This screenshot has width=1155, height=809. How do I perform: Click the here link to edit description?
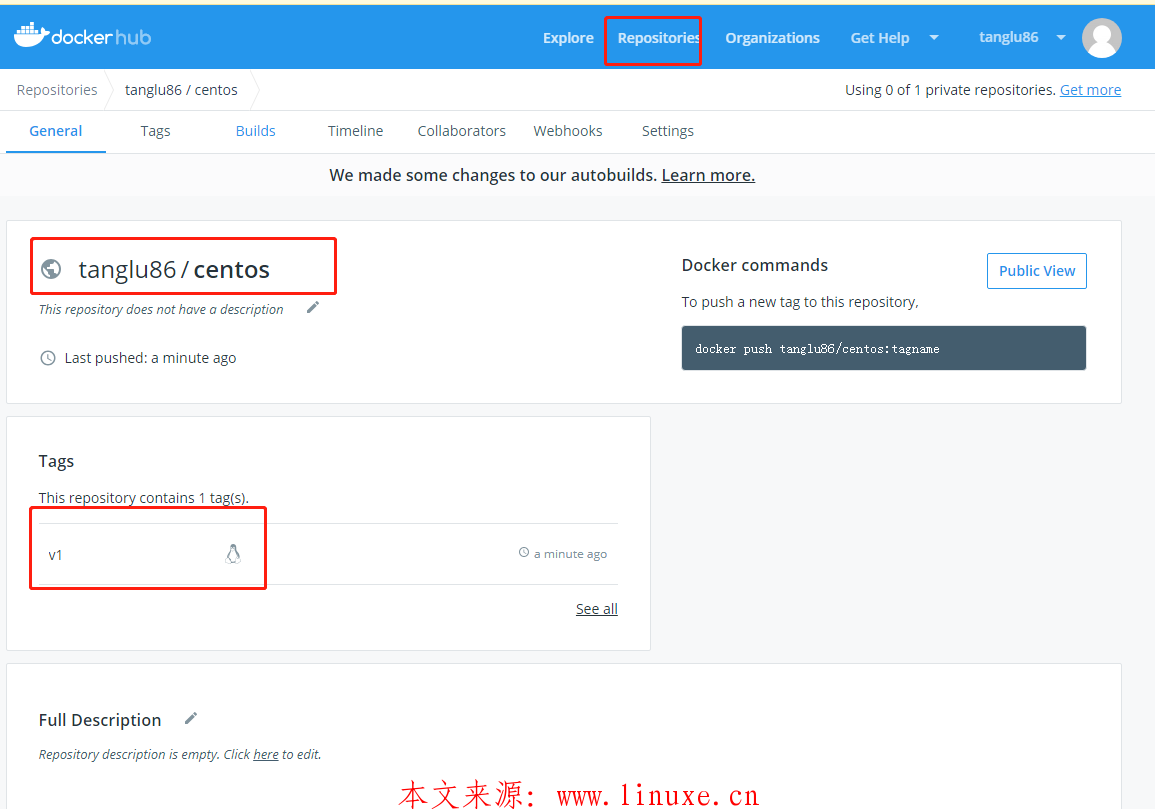[x=266, y=754]
